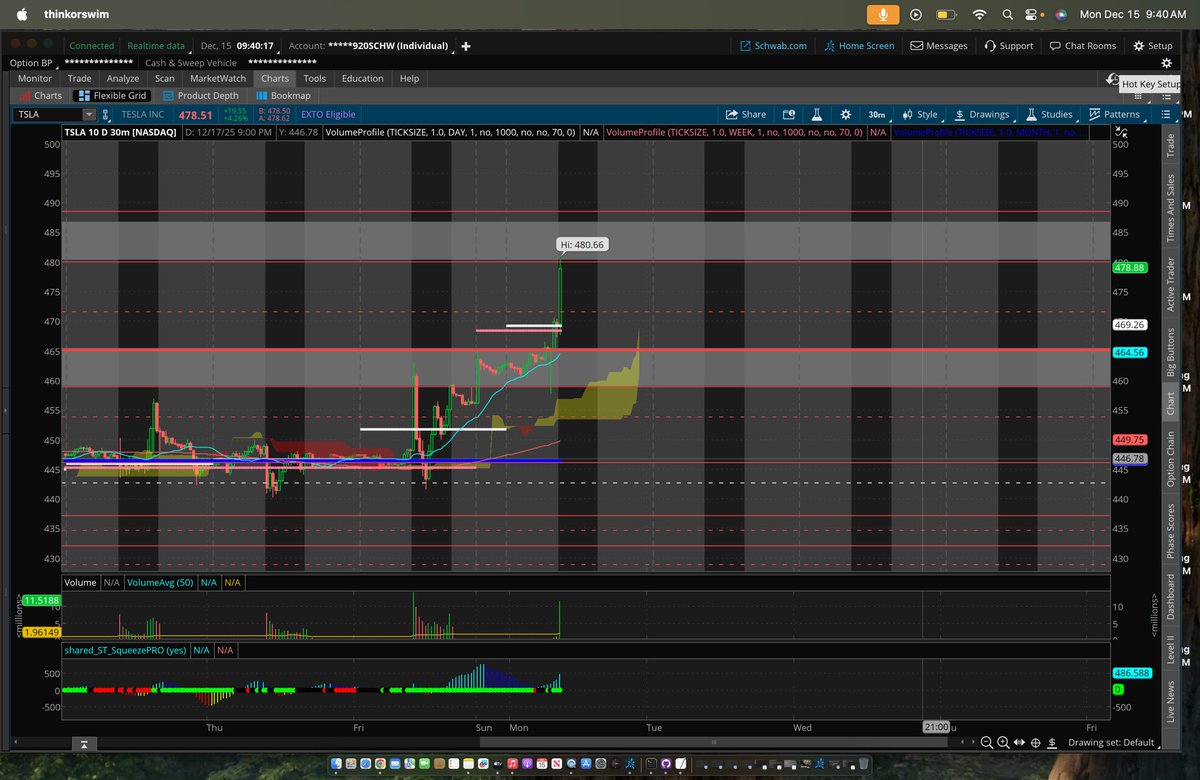Select the MarketWatch menu tab
Image resolution: width=1200 pixels, height=780 pixels.
pyautogui.click(x=217, y=78)
